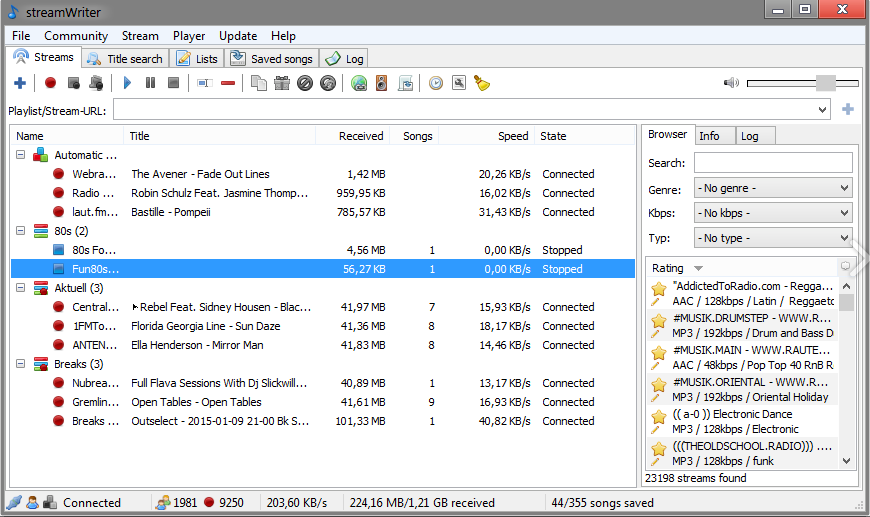Click the stop recording toolbar icon
Viewport: 870px width, 517px height.
point(73,83)
